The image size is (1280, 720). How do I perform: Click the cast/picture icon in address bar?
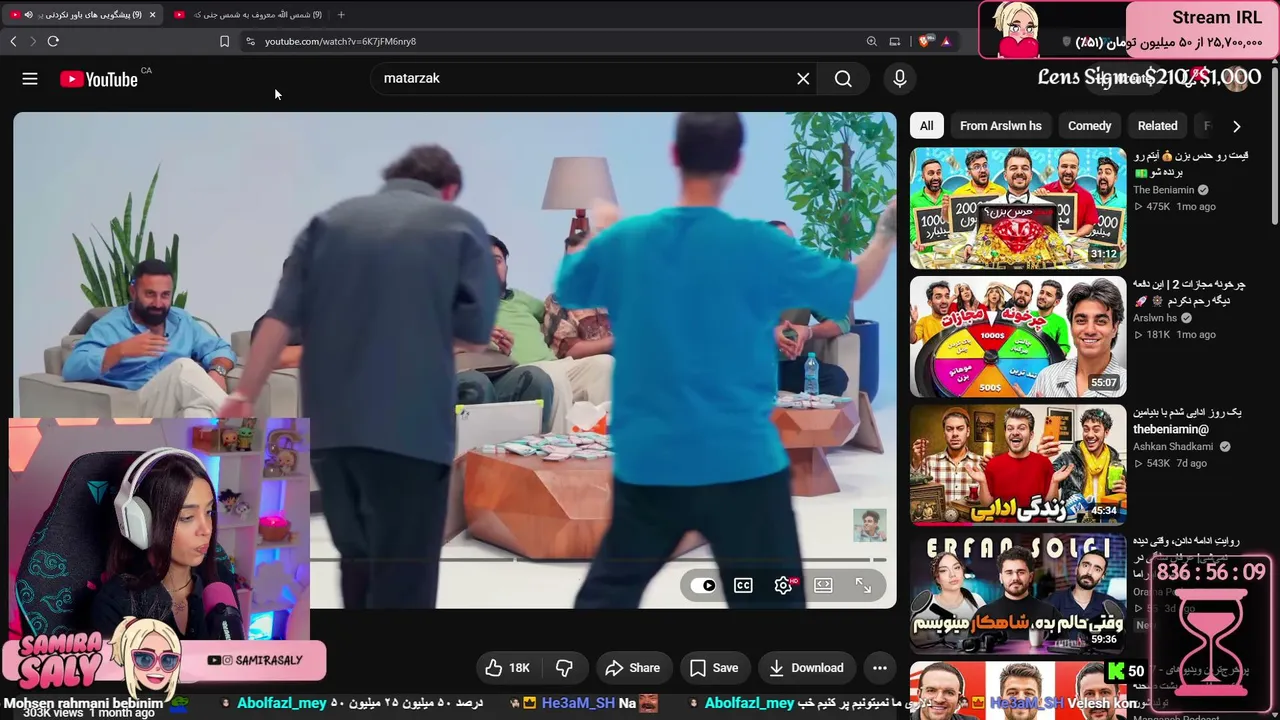(x=895, y=41)
